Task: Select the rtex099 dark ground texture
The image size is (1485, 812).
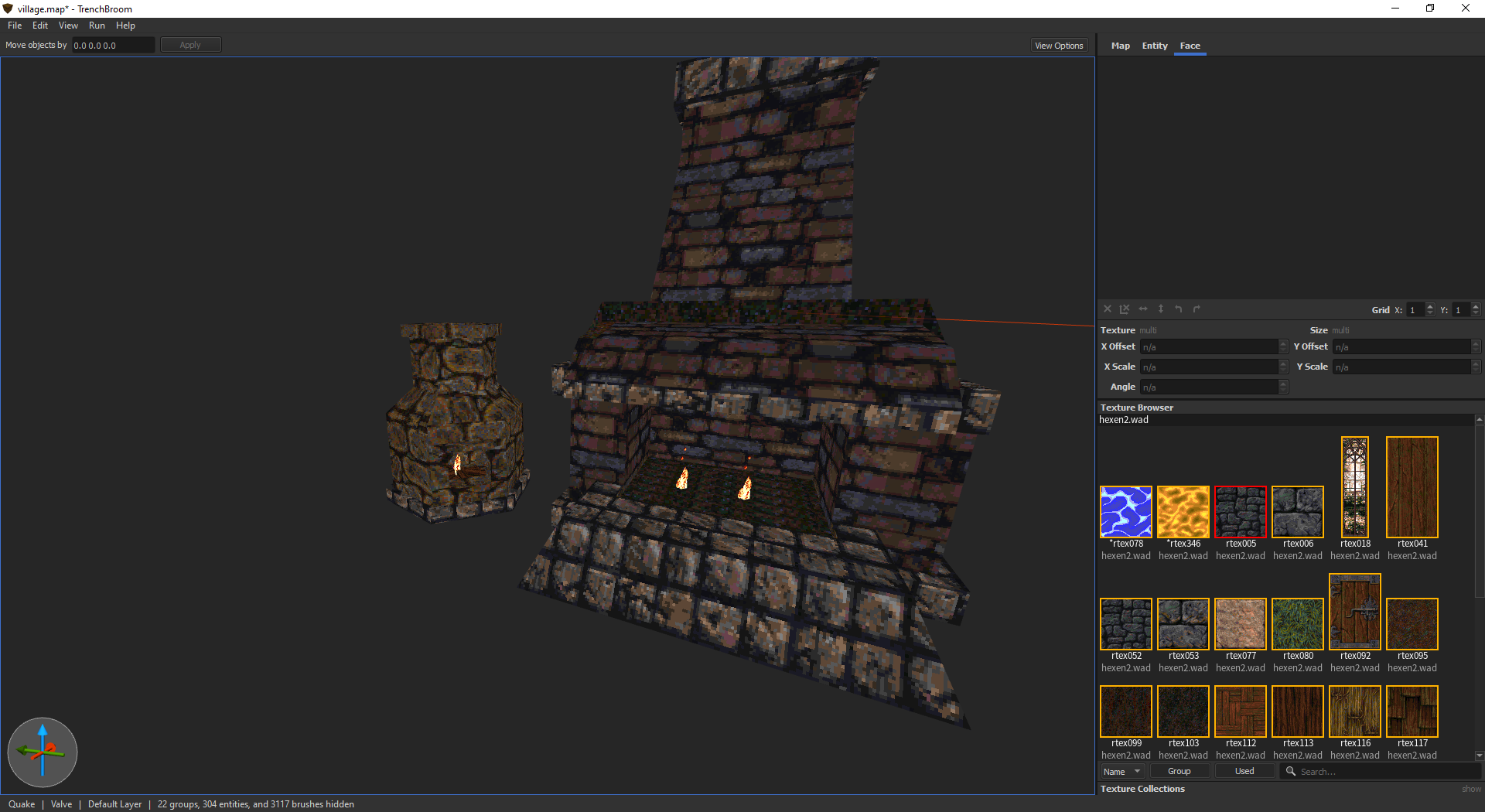Action: (1126, 711)
